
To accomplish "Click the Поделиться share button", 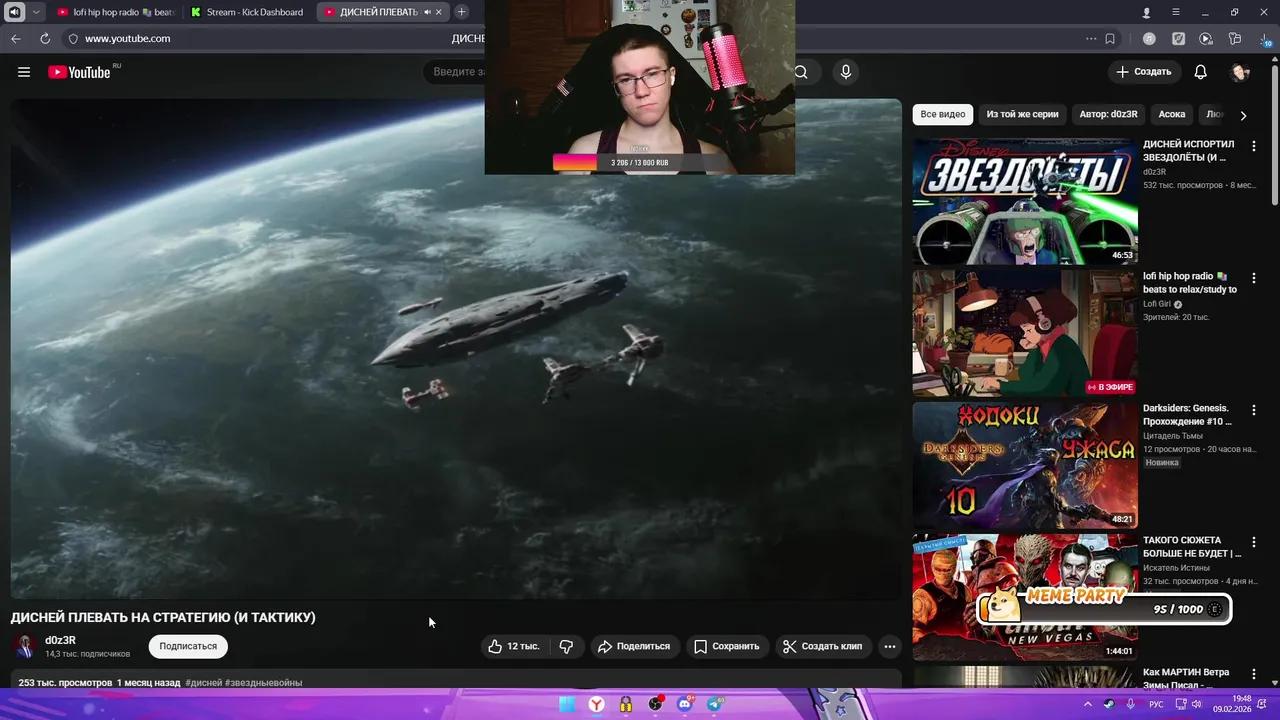I will click(634, 646).
